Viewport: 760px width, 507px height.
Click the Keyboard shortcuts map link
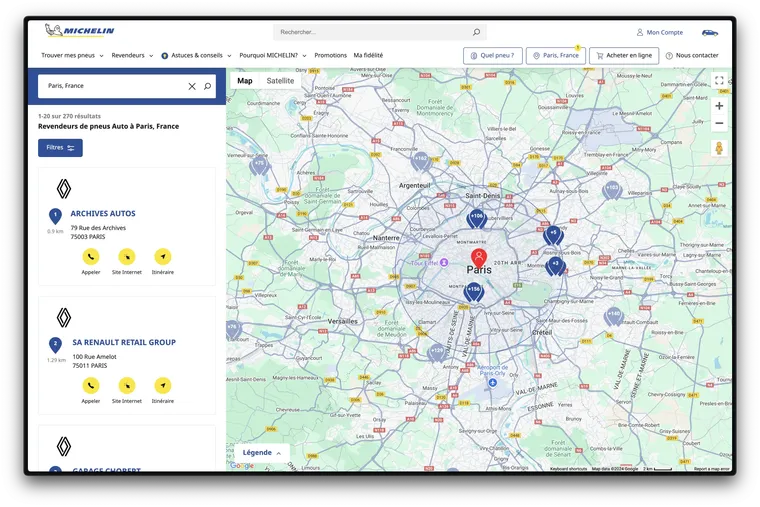[x=568, y=469]
